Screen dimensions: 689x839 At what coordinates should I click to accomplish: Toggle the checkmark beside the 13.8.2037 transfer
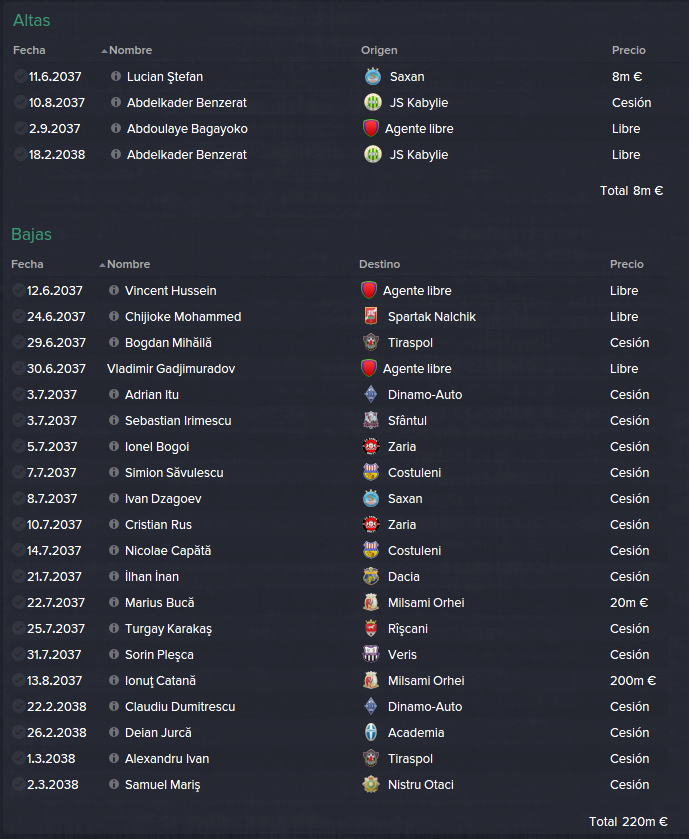pos(19,680)
